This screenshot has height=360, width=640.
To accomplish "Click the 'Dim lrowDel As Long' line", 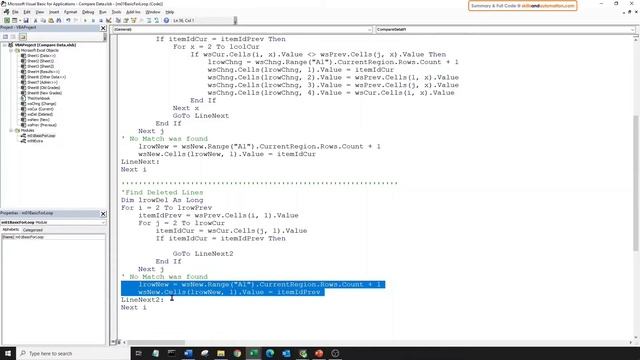I will 162,200.
